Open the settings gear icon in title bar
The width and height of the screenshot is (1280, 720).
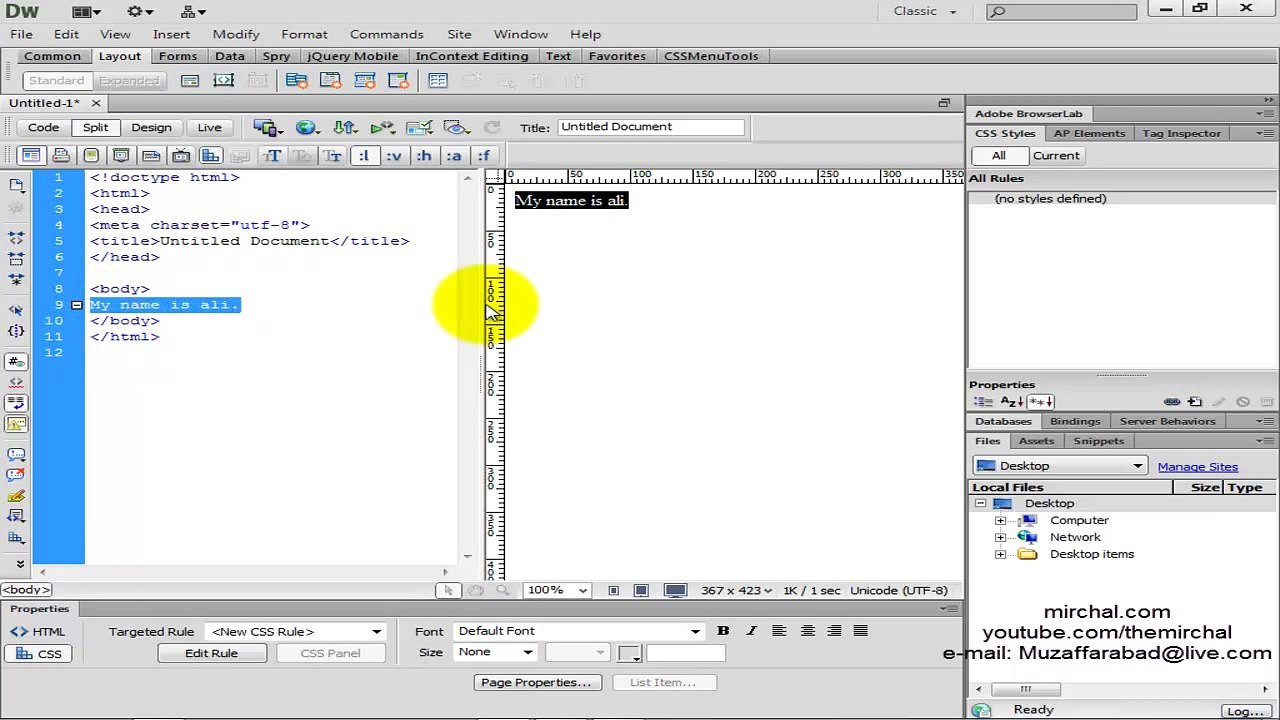[139, 12]
